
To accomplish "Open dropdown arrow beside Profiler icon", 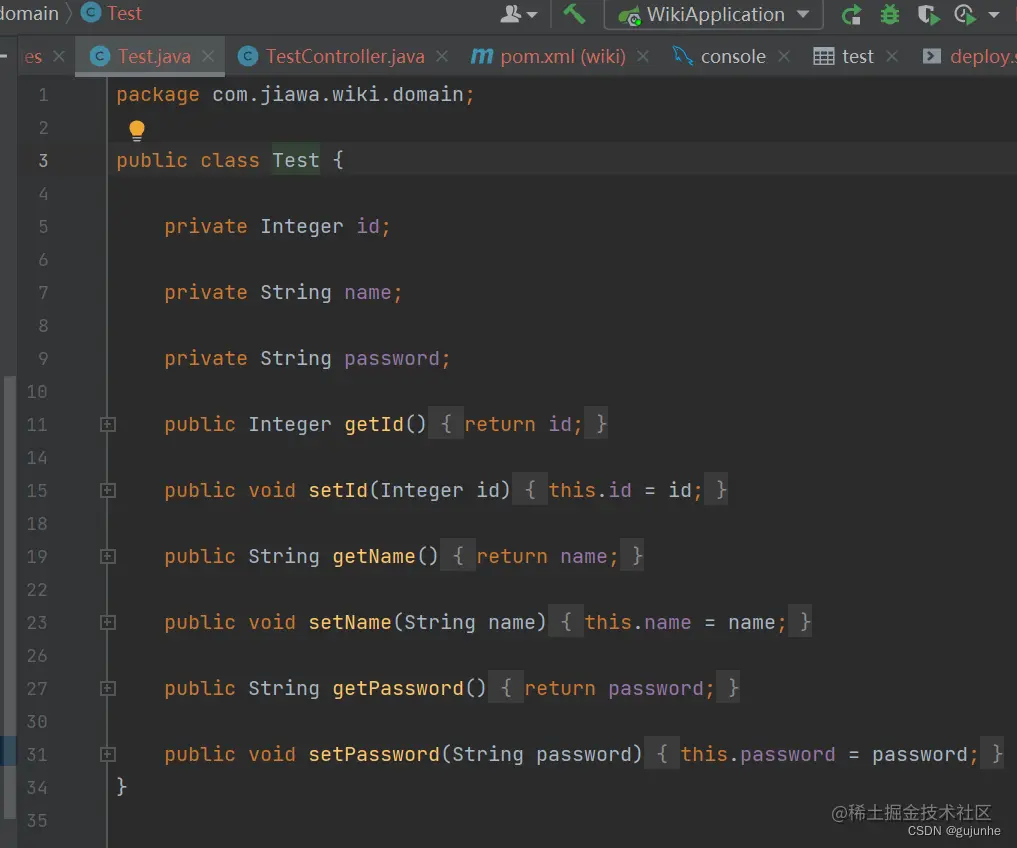I will pos(994,14).
